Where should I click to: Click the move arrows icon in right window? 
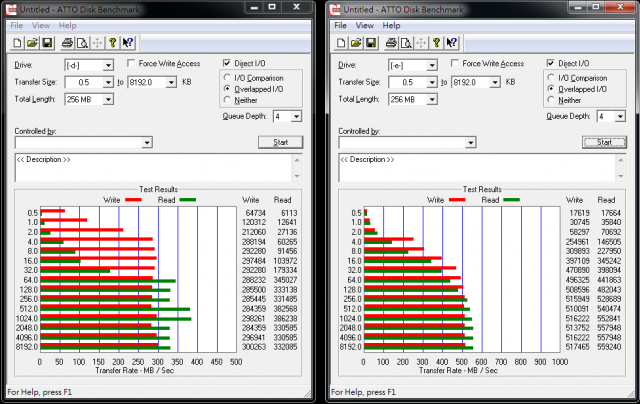(421, 43)
